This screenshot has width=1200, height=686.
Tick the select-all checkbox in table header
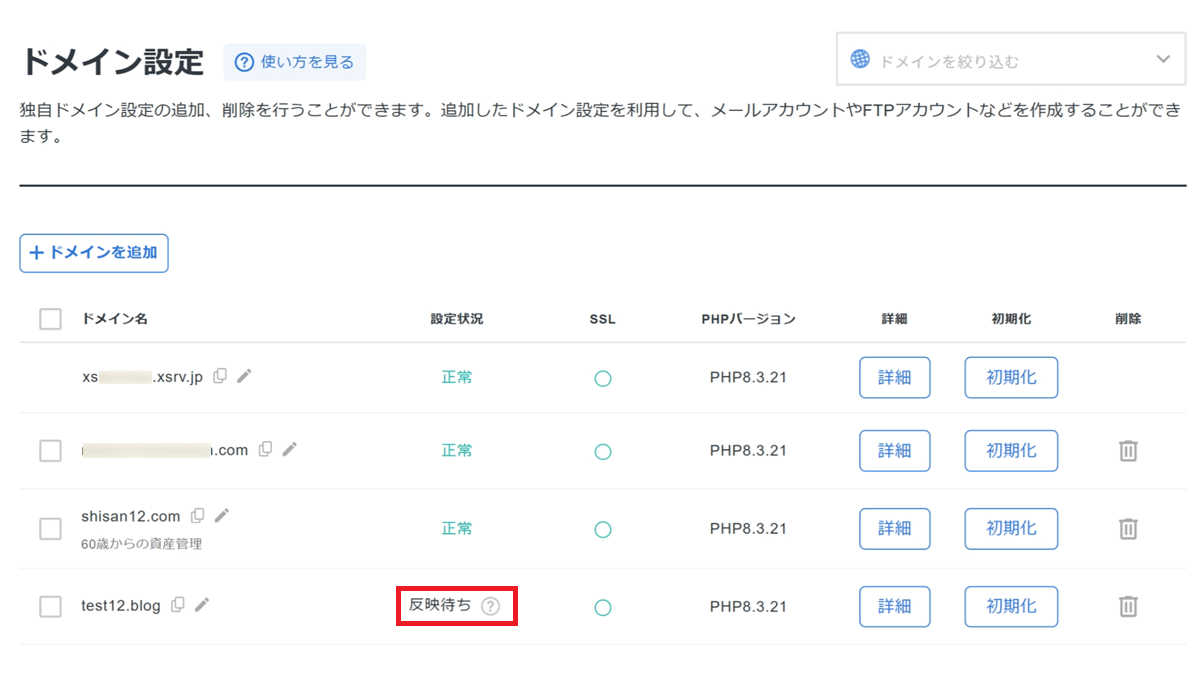[50, 319]
